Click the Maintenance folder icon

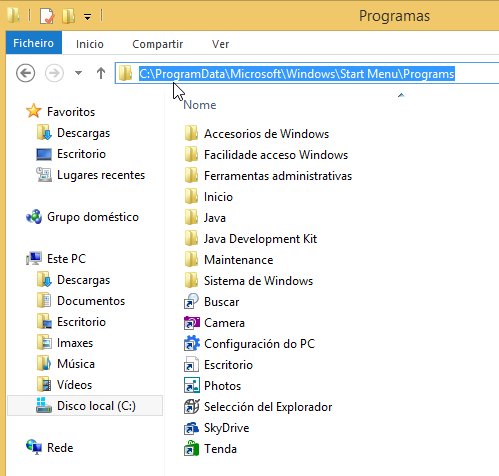191,260
